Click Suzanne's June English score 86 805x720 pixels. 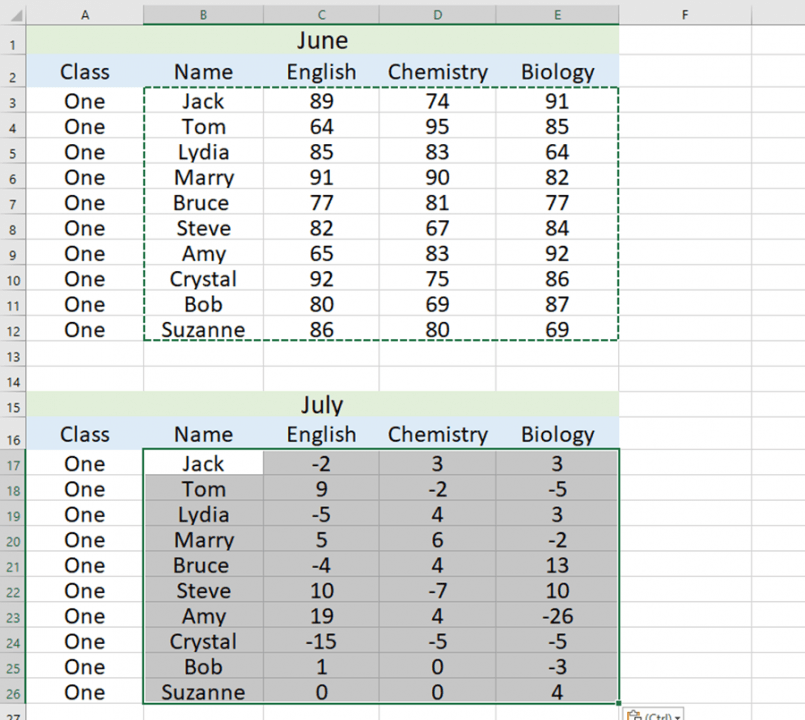[x=321, y=329]
